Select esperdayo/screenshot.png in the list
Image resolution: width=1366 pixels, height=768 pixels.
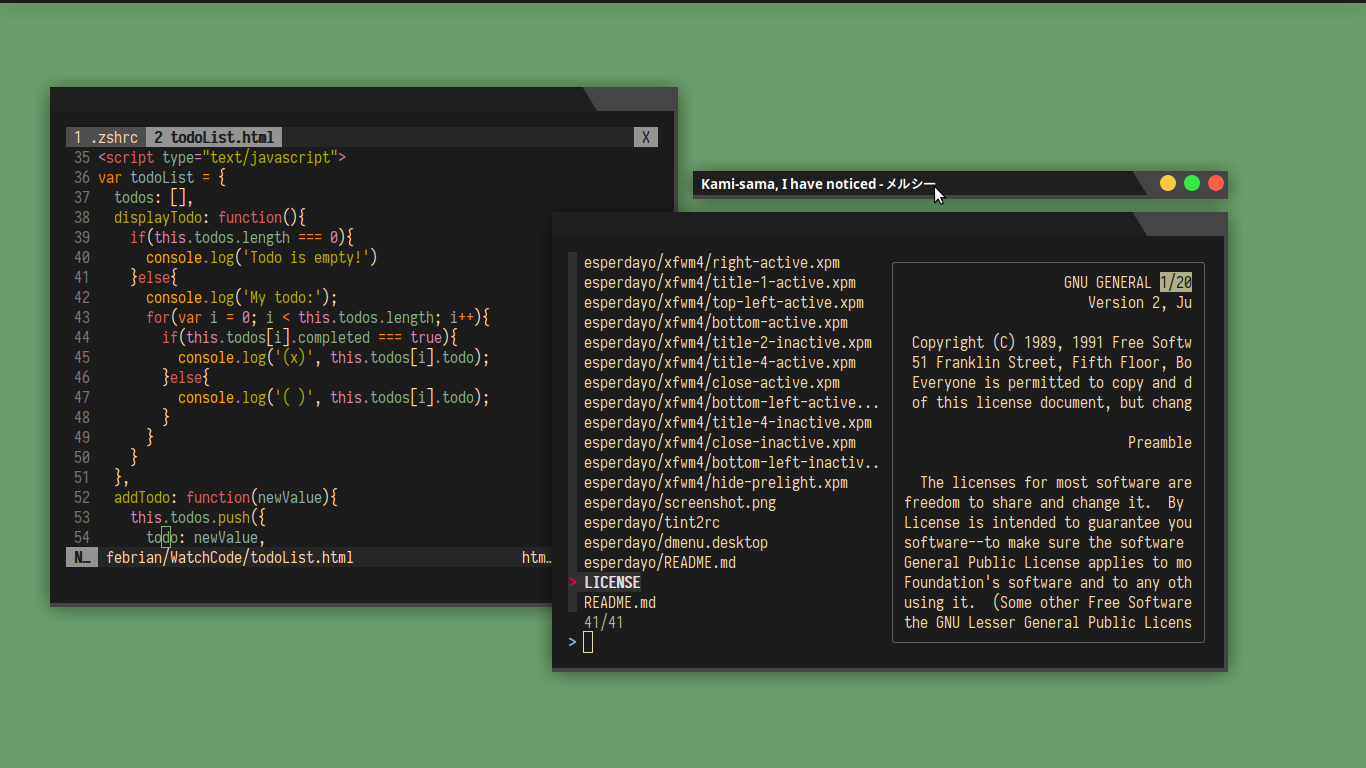(x=680, y=503)
